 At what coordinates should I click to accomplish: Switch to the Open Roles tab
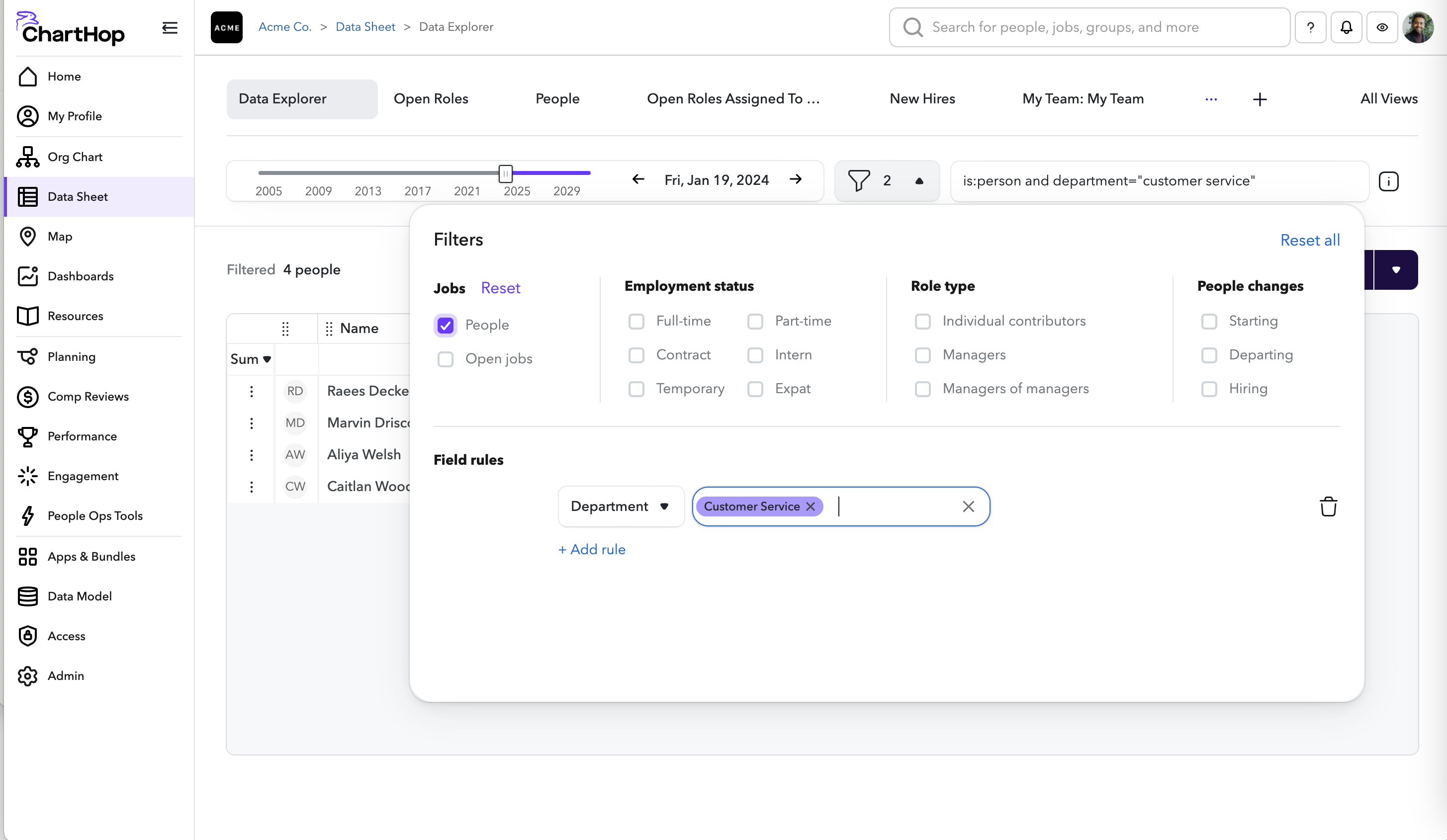pyautogui.click(x=431, y=99)
